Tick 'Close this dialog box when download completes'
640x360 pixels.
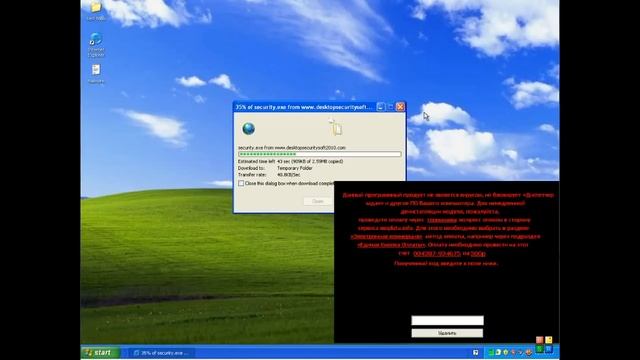pyautogui.click(x=241, y=184)
